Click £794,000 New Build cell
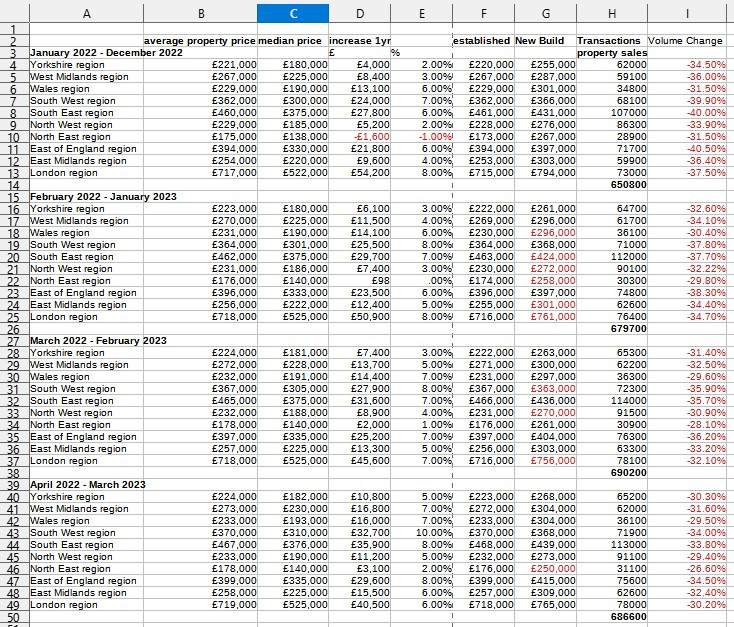Image resolution: width=734 pixels, height=627 pixels. [x=545, y=173]
